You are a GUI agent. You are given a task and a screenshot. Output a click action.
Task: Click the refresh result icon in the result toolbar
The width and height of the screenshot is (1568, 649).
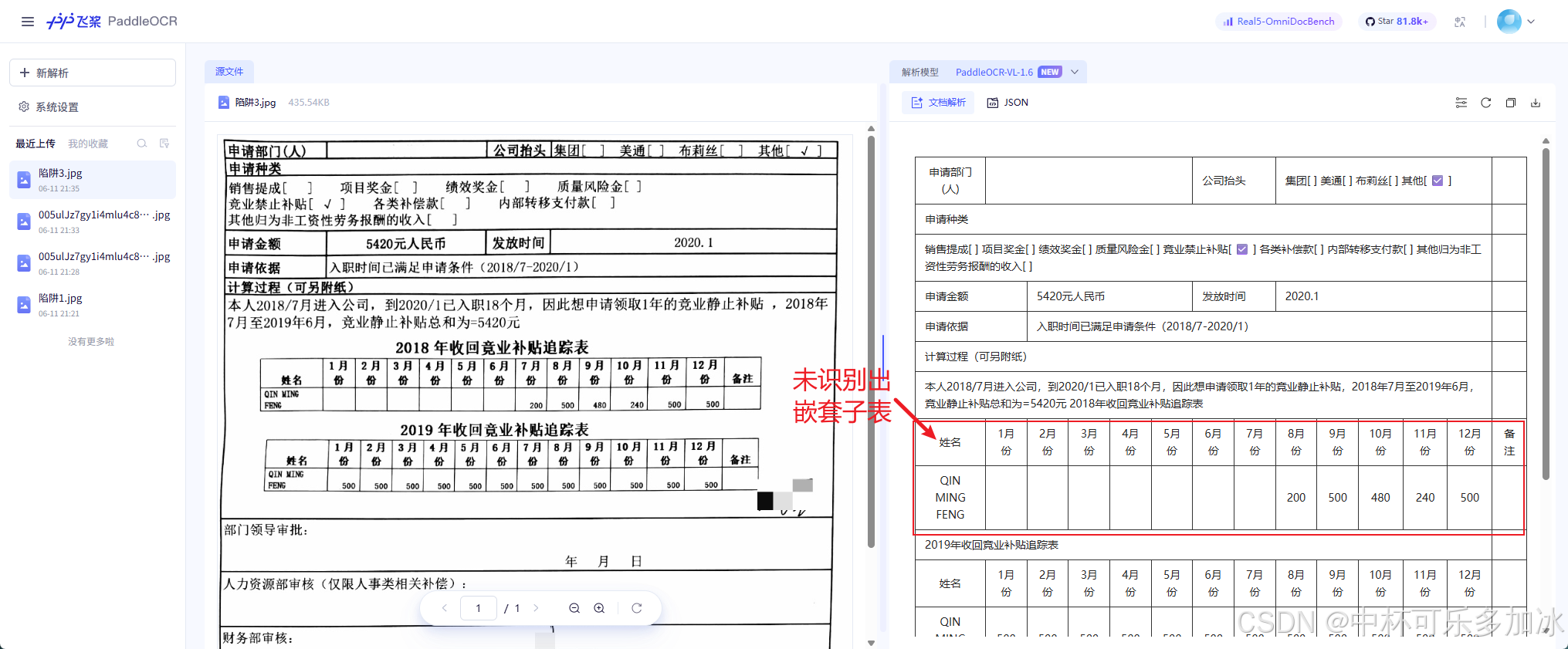point(1486,103)
